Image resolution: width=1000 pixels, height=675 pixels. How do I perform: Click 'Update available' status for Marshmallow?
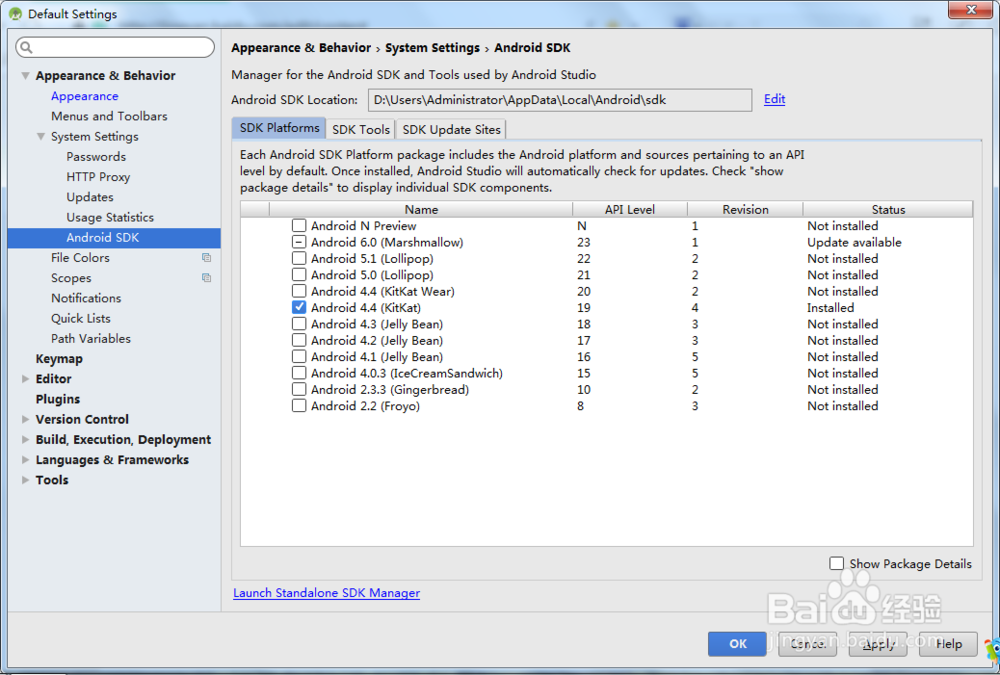click(855, 242)
